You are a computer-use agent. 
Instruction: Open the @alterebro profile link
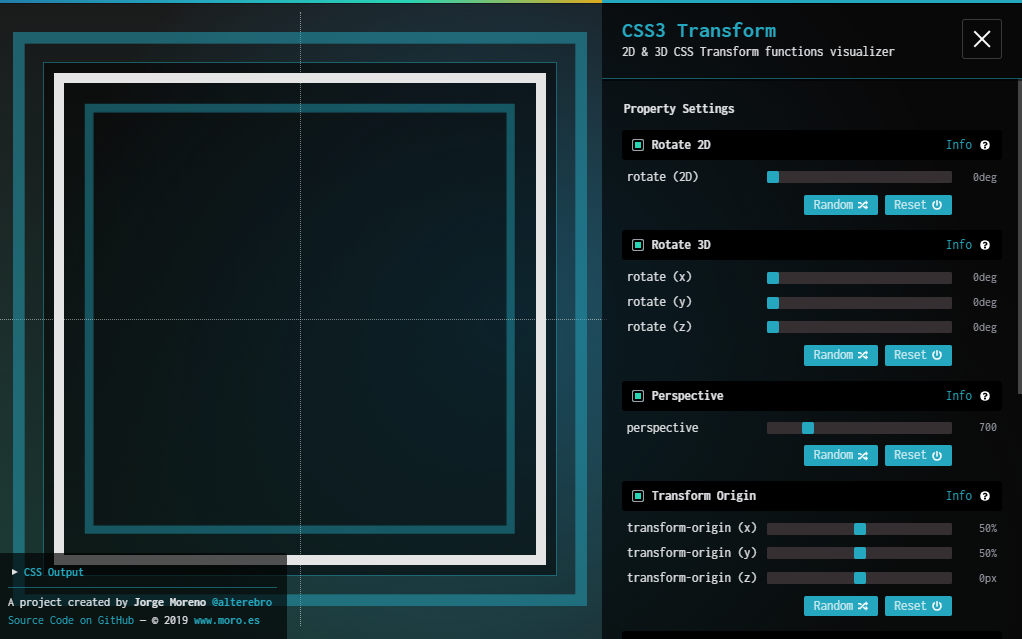point(241,603)
